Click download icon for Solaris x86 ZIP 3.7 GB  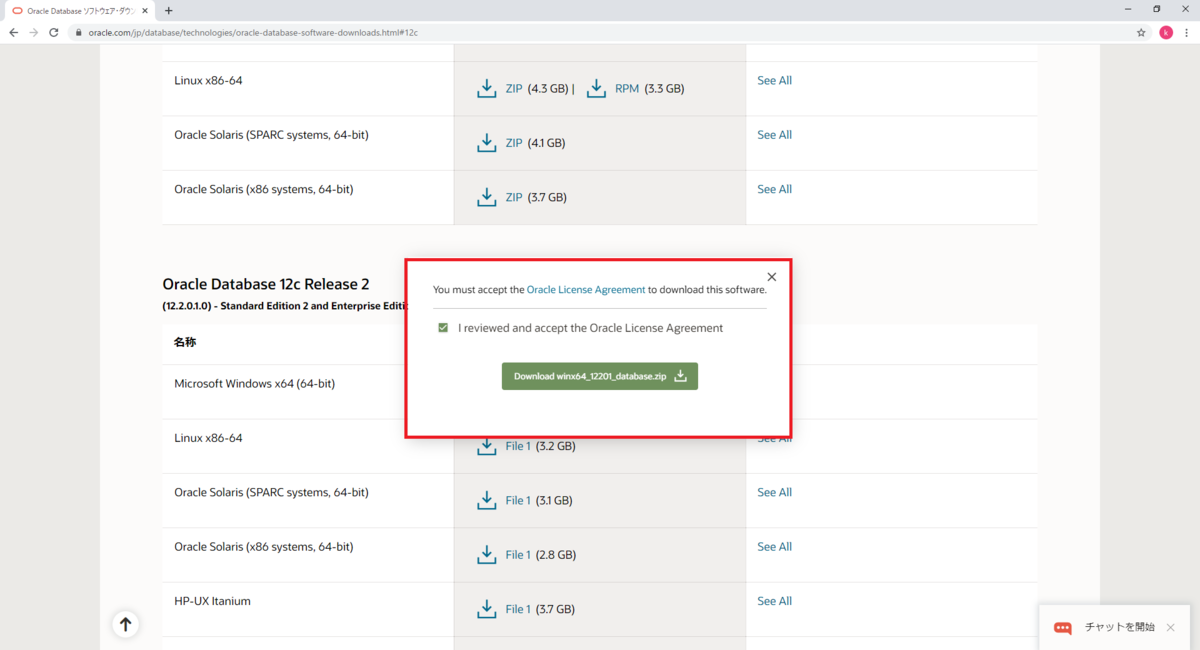pyautogui.click(x=487, y=197)
